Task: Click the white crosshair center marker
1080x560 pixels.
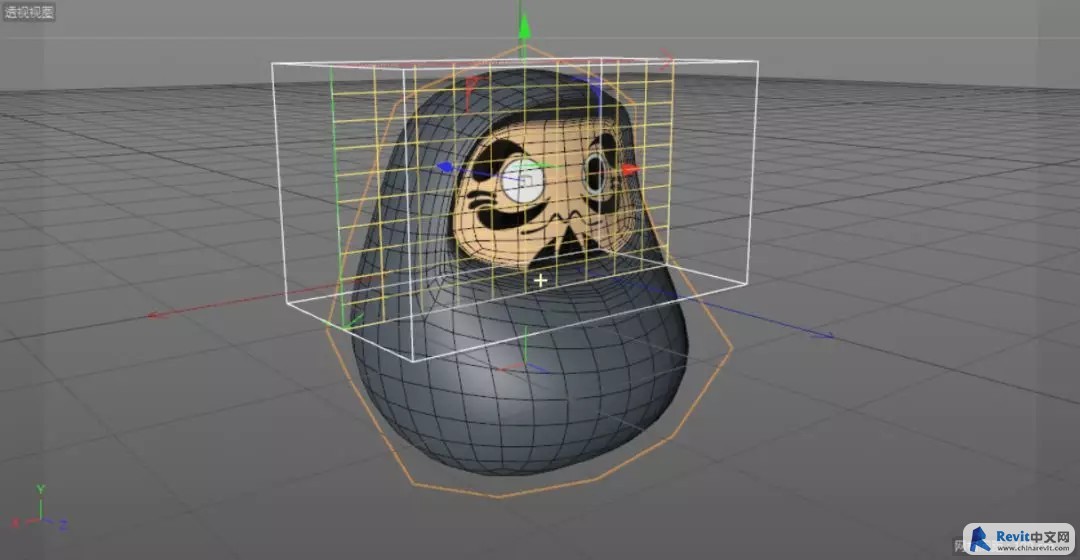Action: tap(541, 280)
